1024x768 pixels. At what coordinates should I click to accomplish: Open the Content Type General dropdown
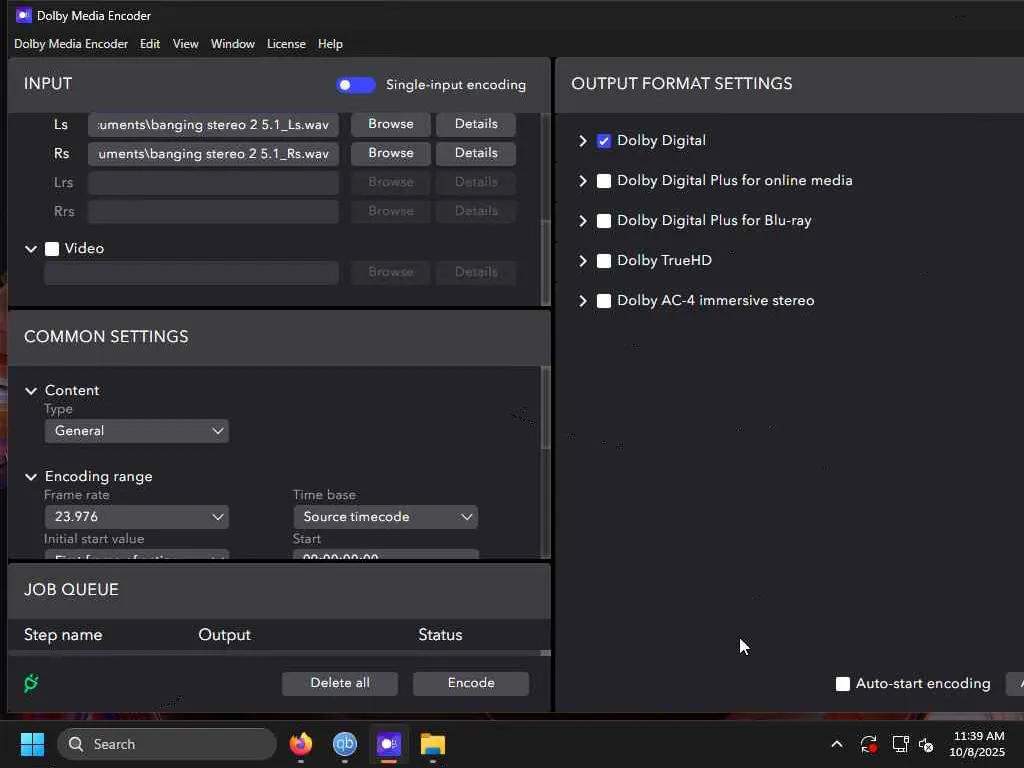pyautogui.click(x=136, y=431)
